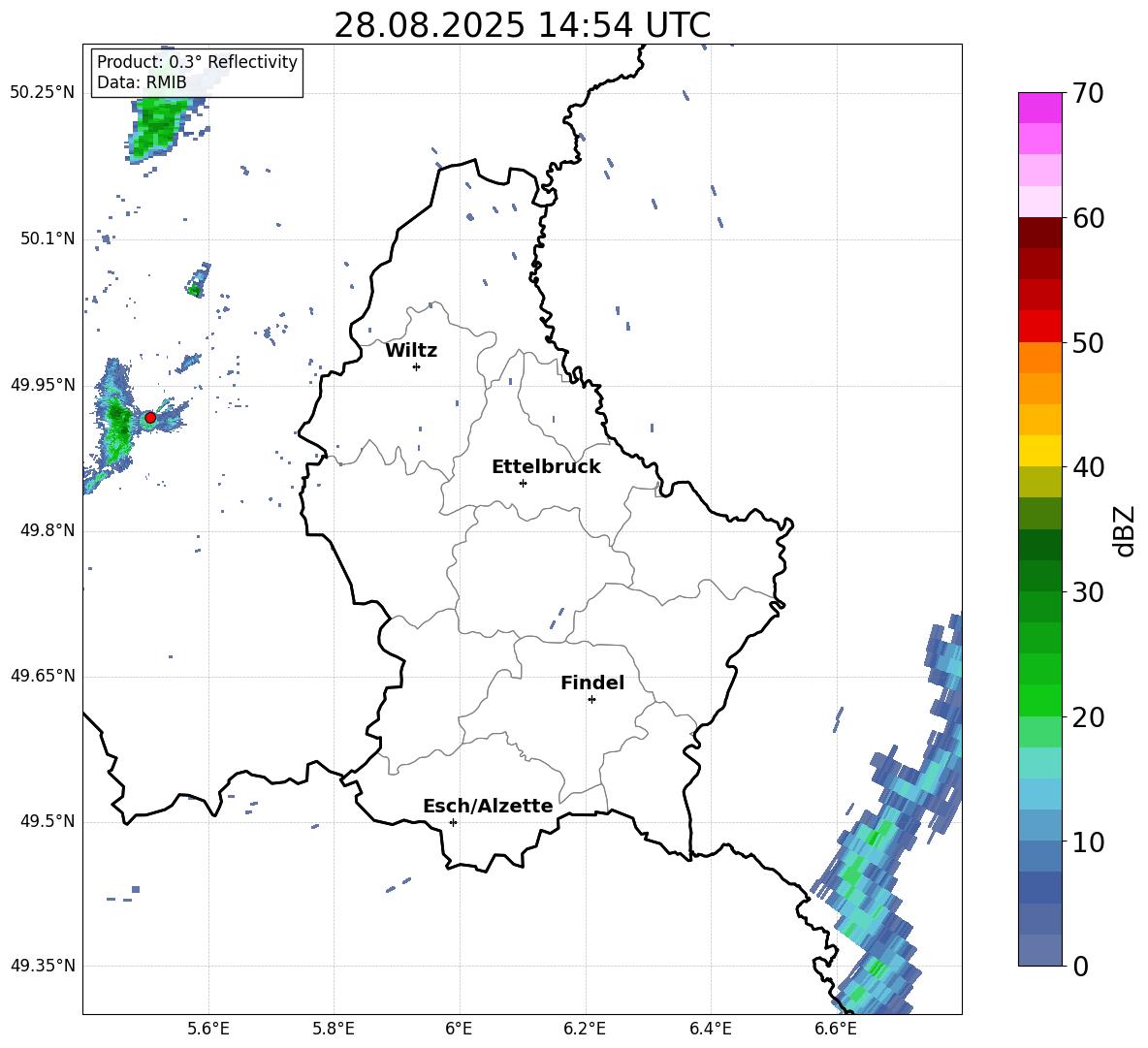This screenshot has height=1048, width=1148.
Task: Click the magenta top segment of colorbar
Action: pos(1039,109)
